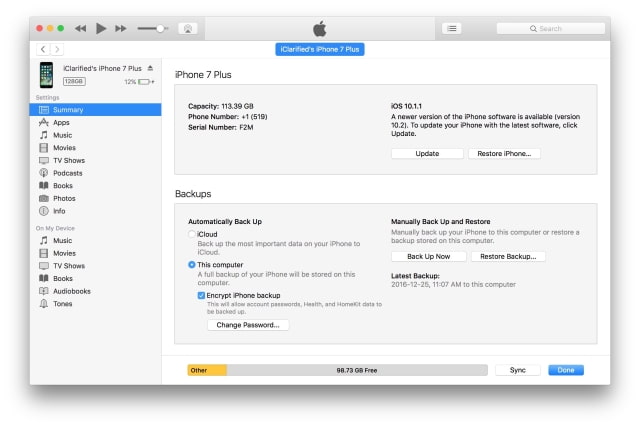
Task: Open Info in the sidebar
Action: pos(96,211)
